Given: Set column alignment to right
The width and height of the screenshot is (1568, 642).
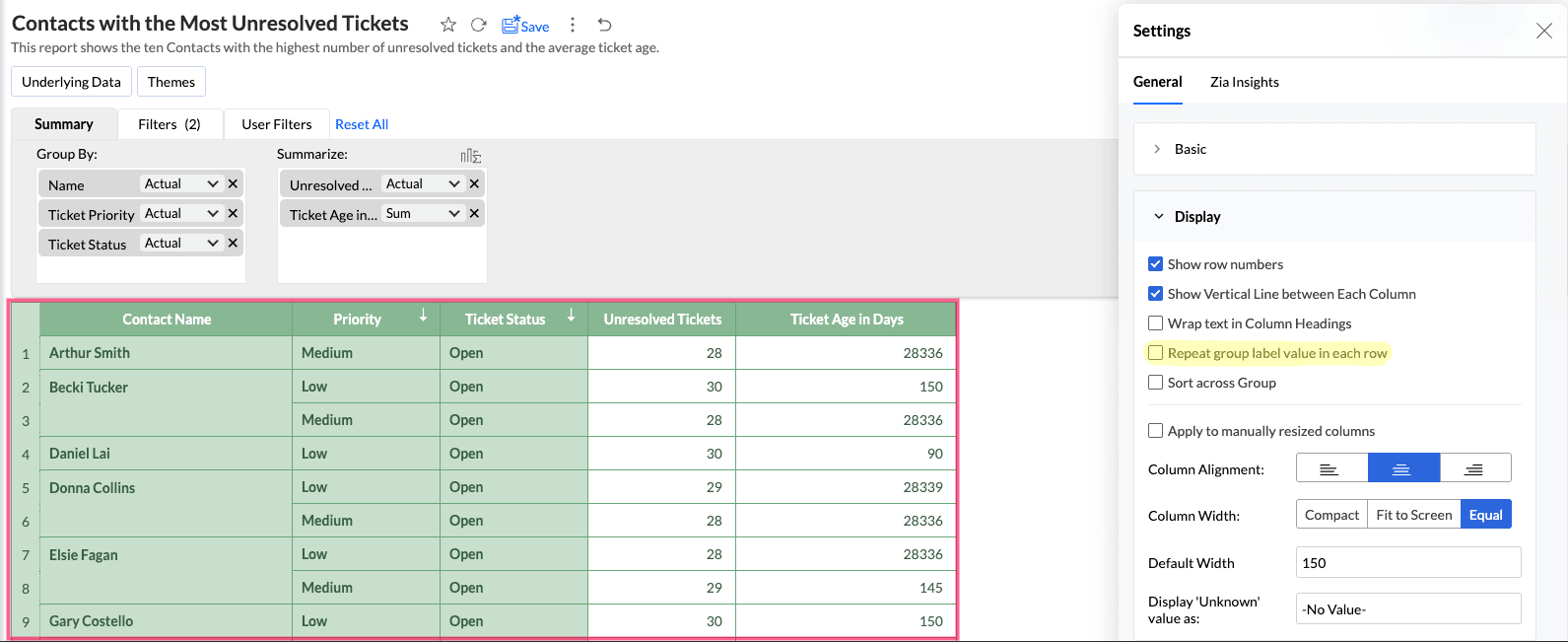Looking at the screenshot, I should coord(1475,467).
